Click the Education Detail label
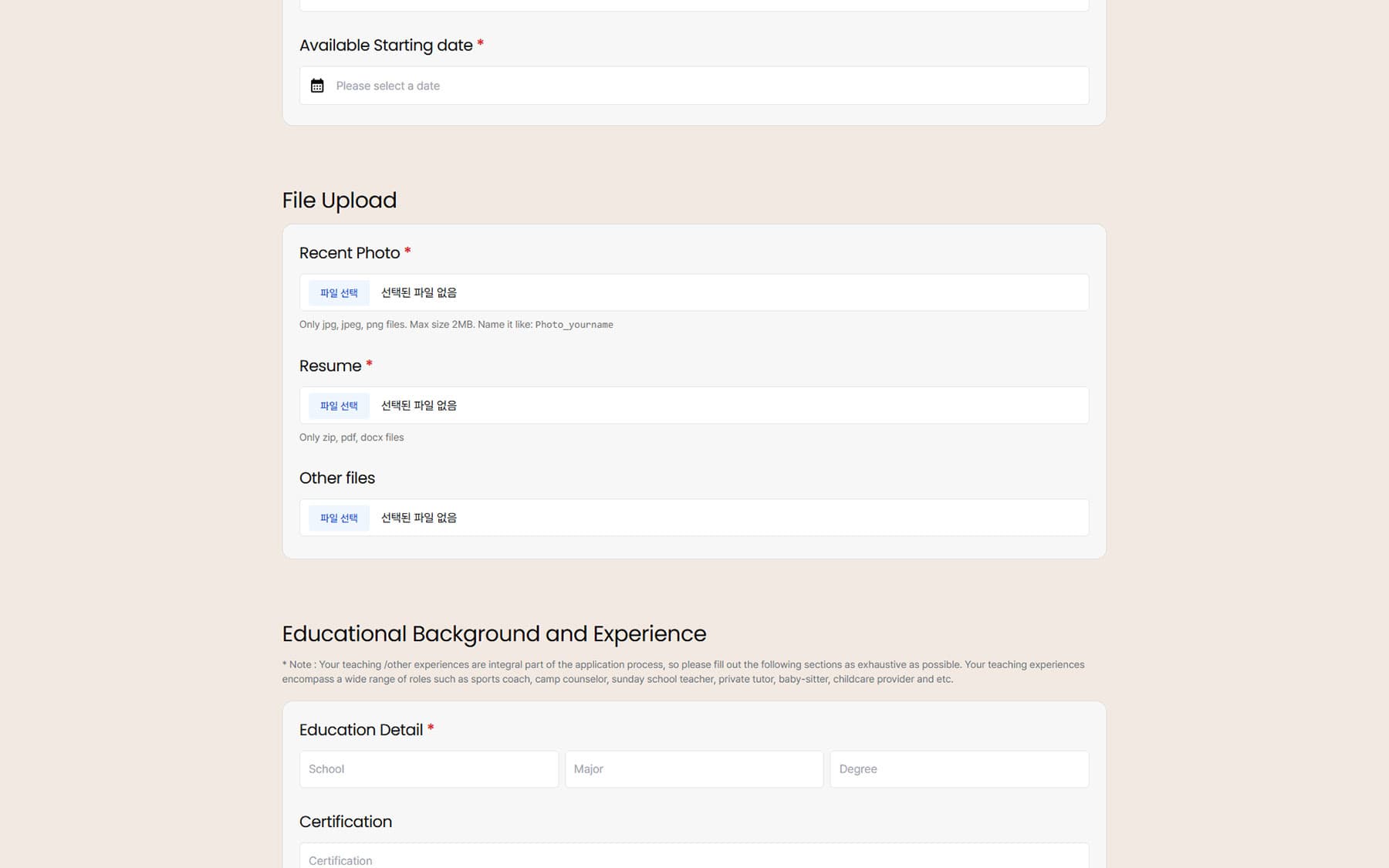Screen dimensions: 1389x868 point(361,730)
